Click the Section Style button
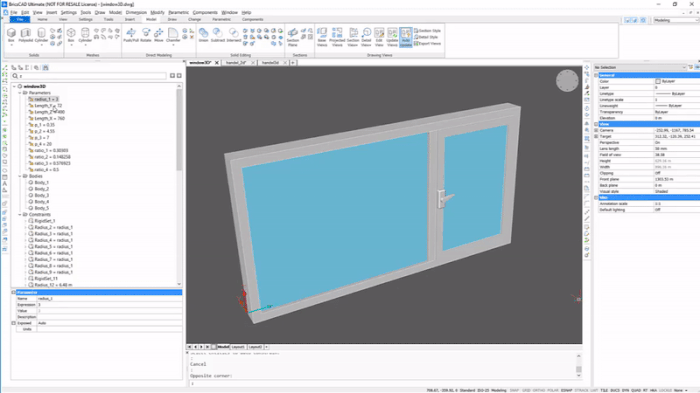 [x=427, y=31]
